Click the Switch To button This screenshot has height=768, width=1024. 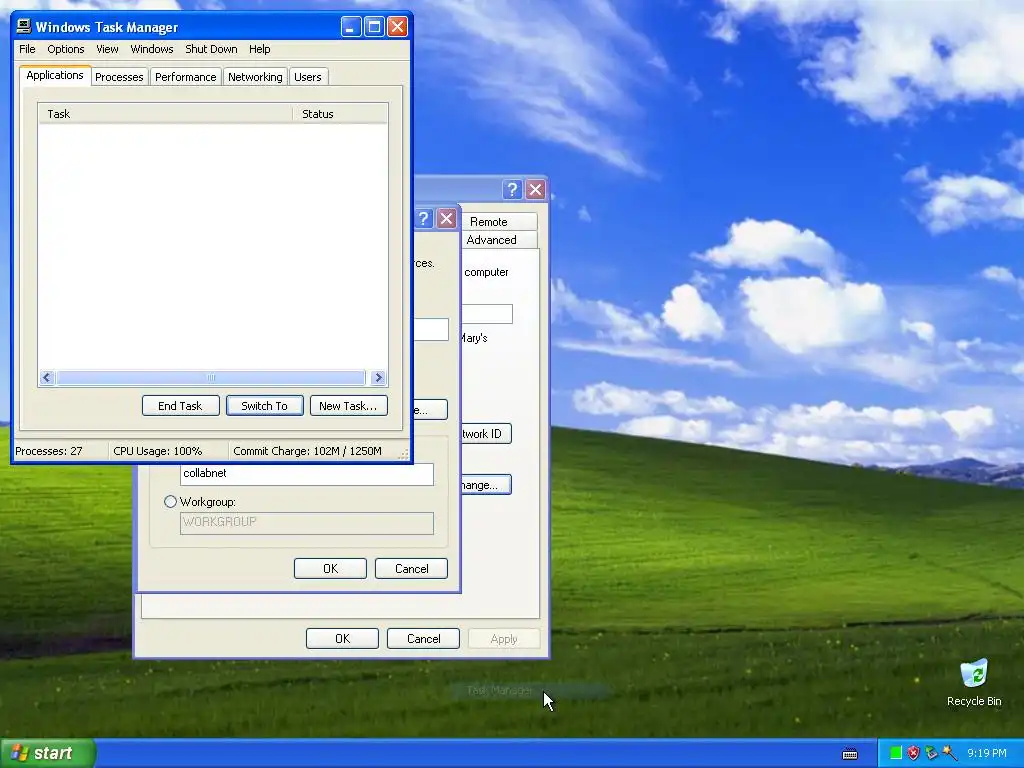[264, 406]
